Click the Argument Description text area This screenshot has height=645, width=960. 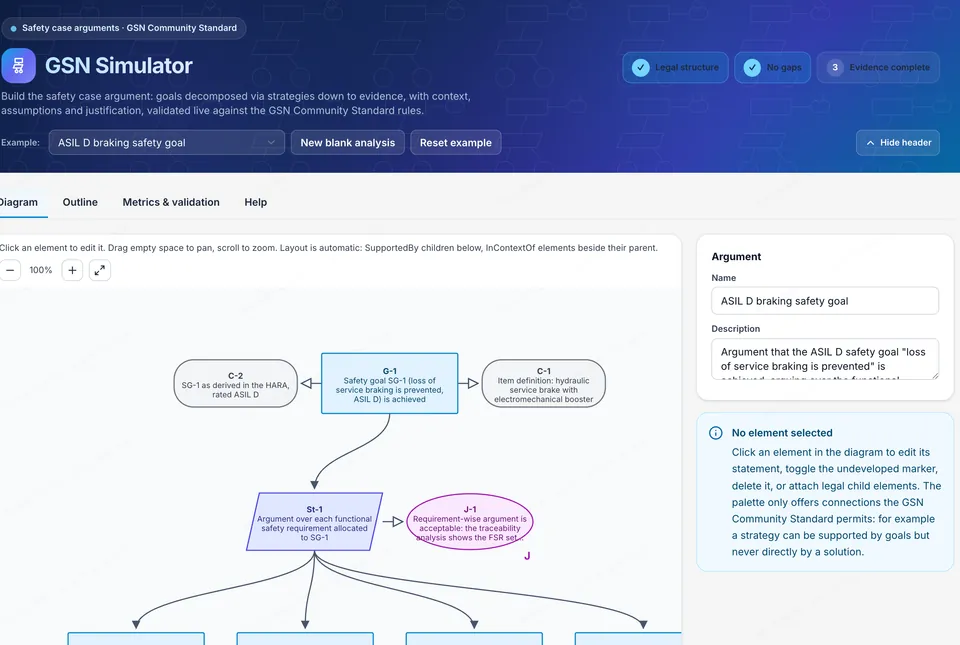825,359
